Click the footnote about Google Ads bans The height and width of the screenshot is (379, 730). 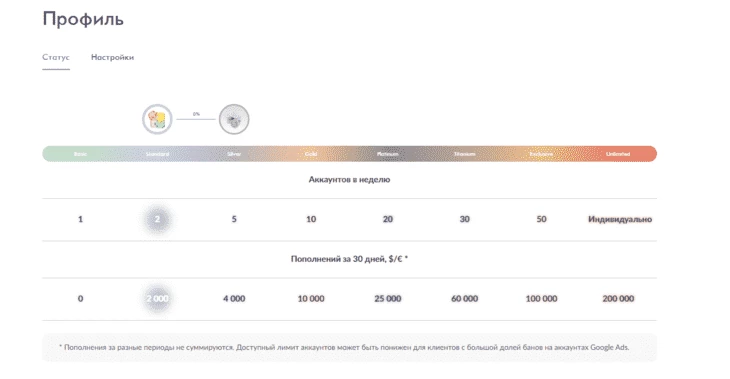tap(344, 347)
